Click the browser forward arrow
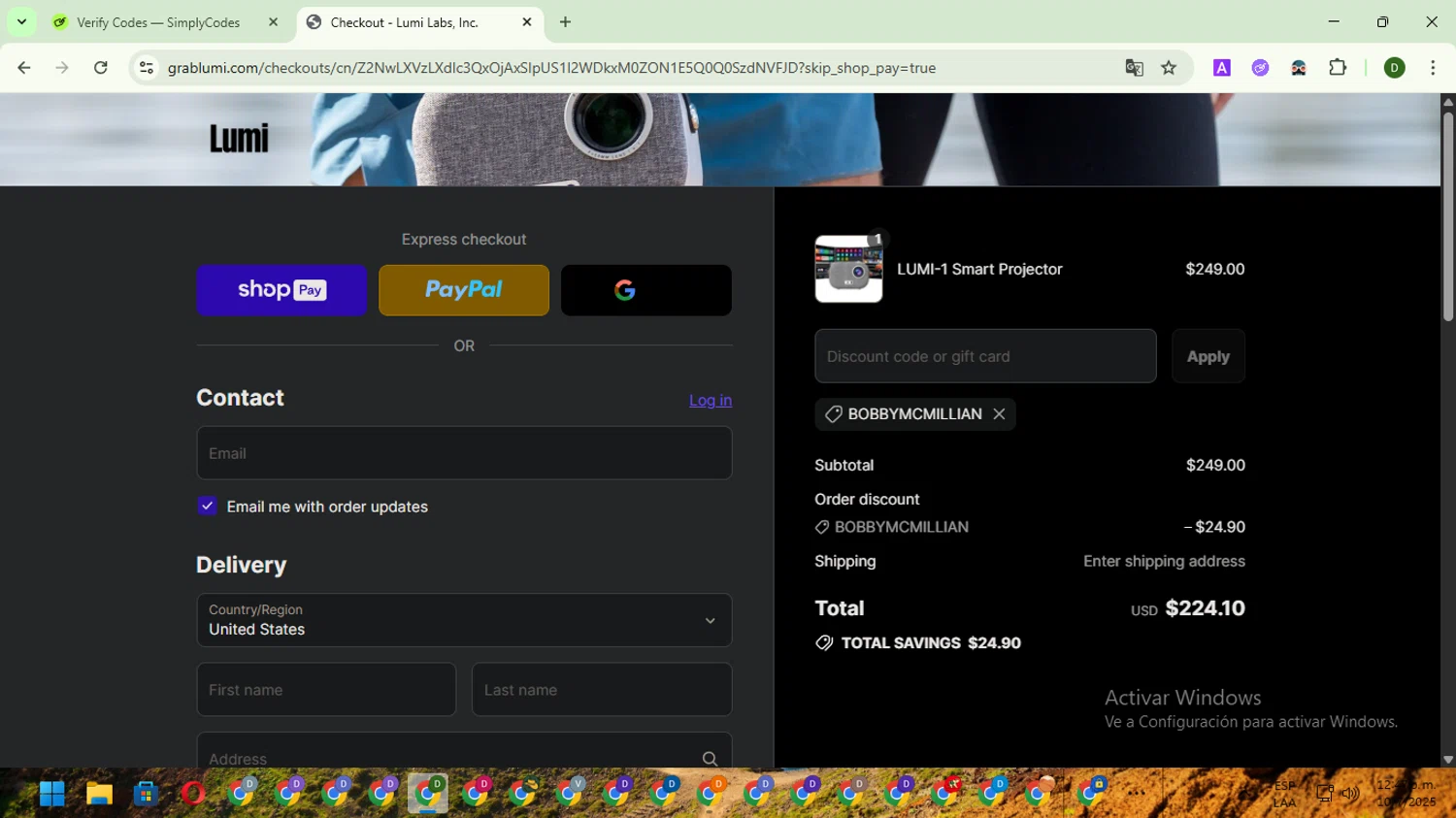The image size is (1456, 818). coord(62,68)
